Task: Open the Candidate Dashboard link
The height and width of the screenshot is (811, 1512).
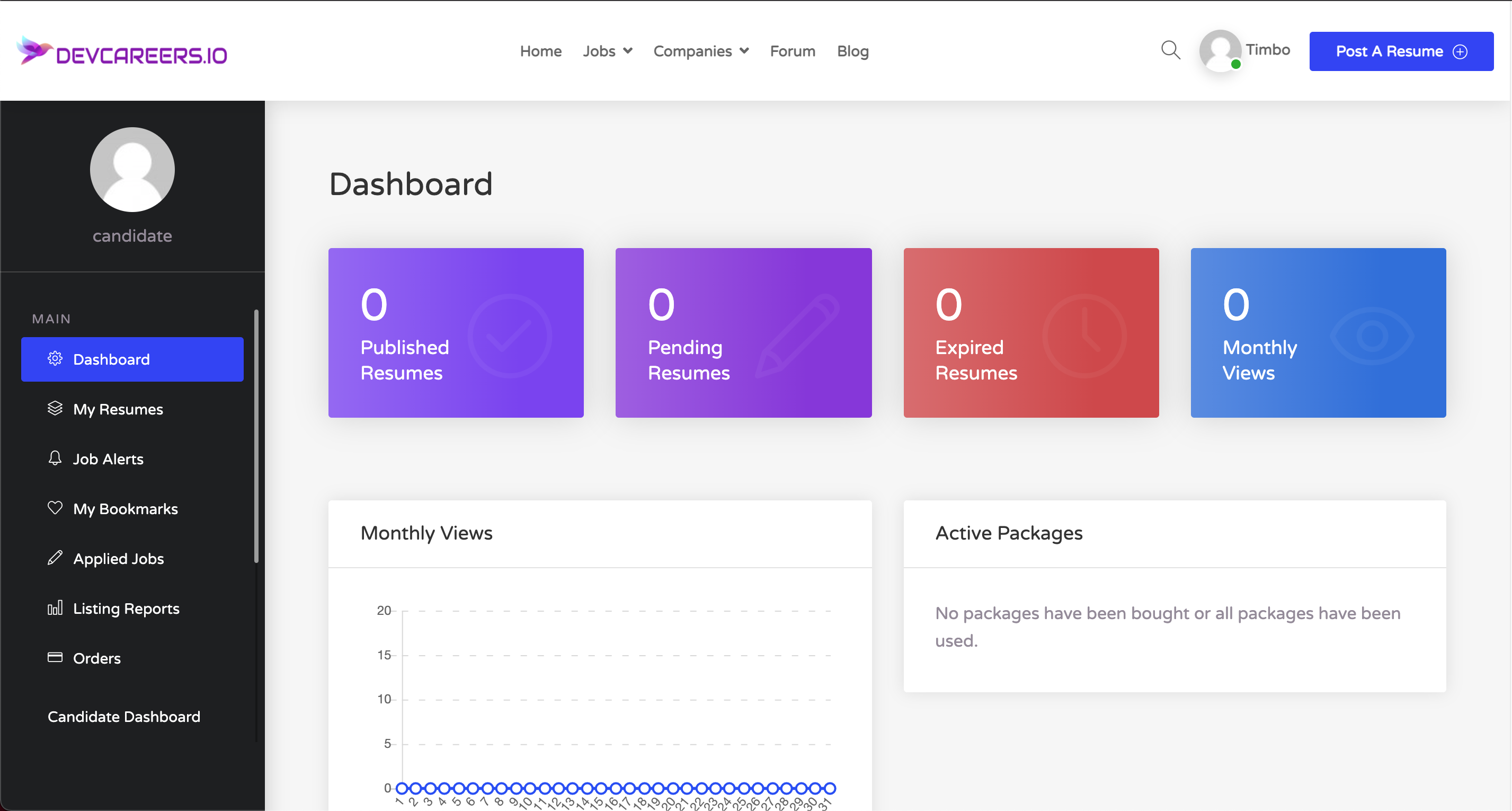Action: click(124, 717)
